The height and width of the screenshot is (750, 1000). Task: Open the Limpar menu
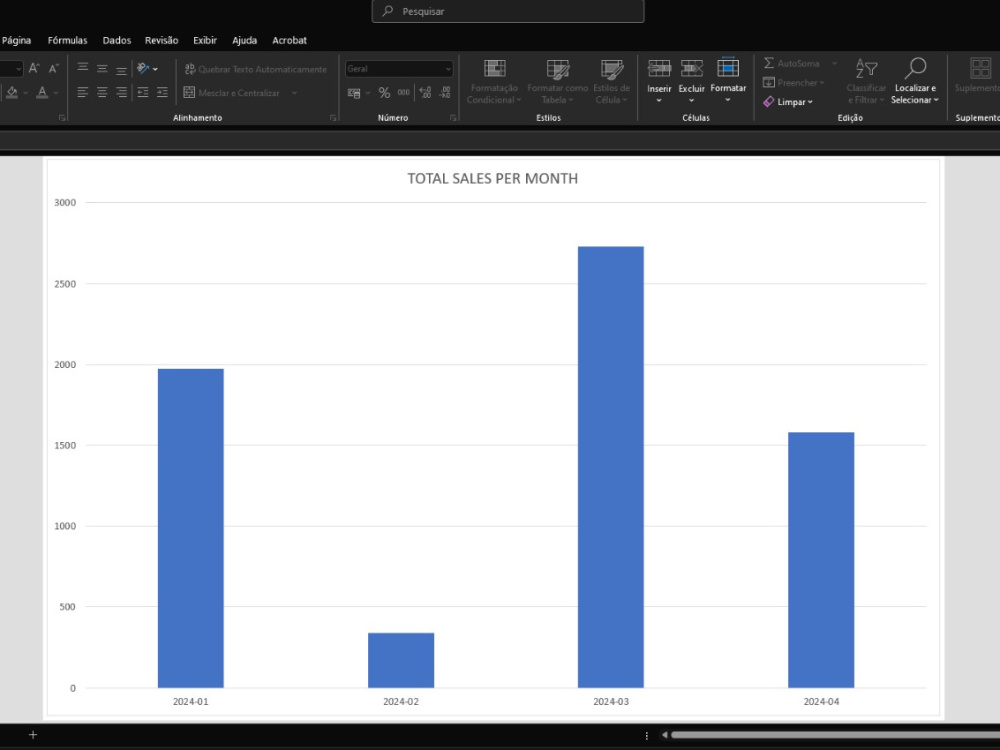(788, 101)
